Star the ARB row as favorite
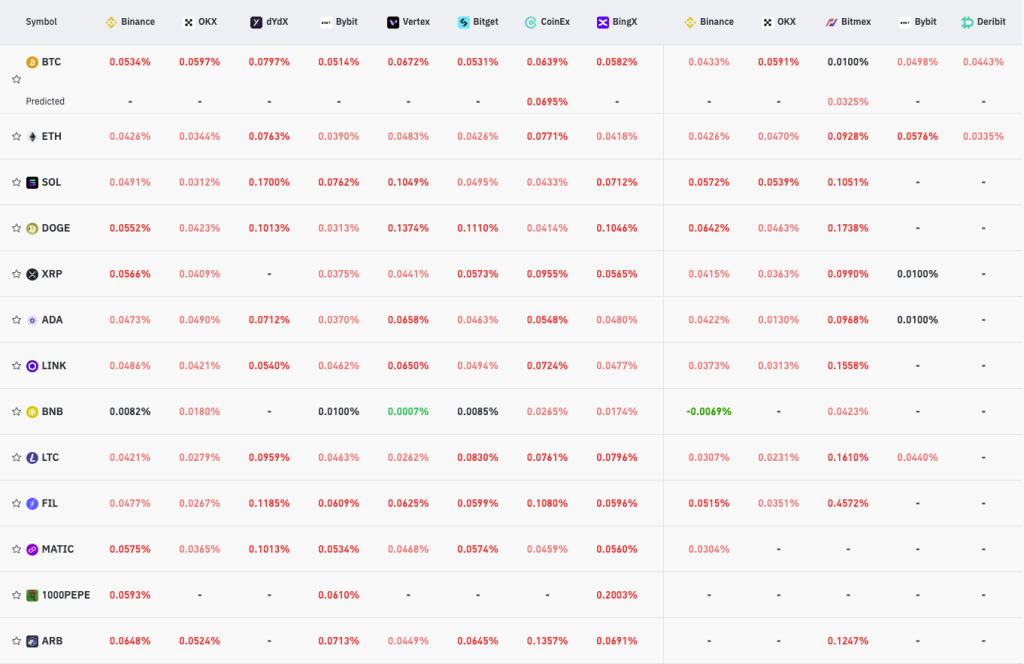1024x664 pixels. tap(16, 641)
